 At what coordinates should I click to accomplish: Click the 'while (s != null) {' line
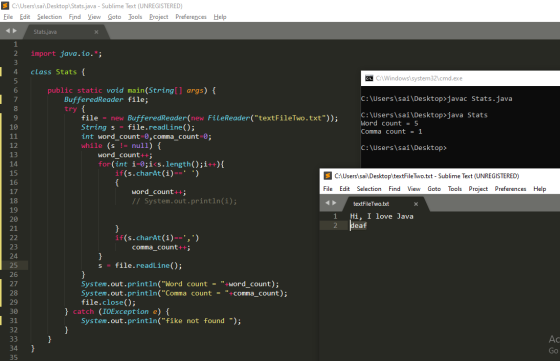121,146
